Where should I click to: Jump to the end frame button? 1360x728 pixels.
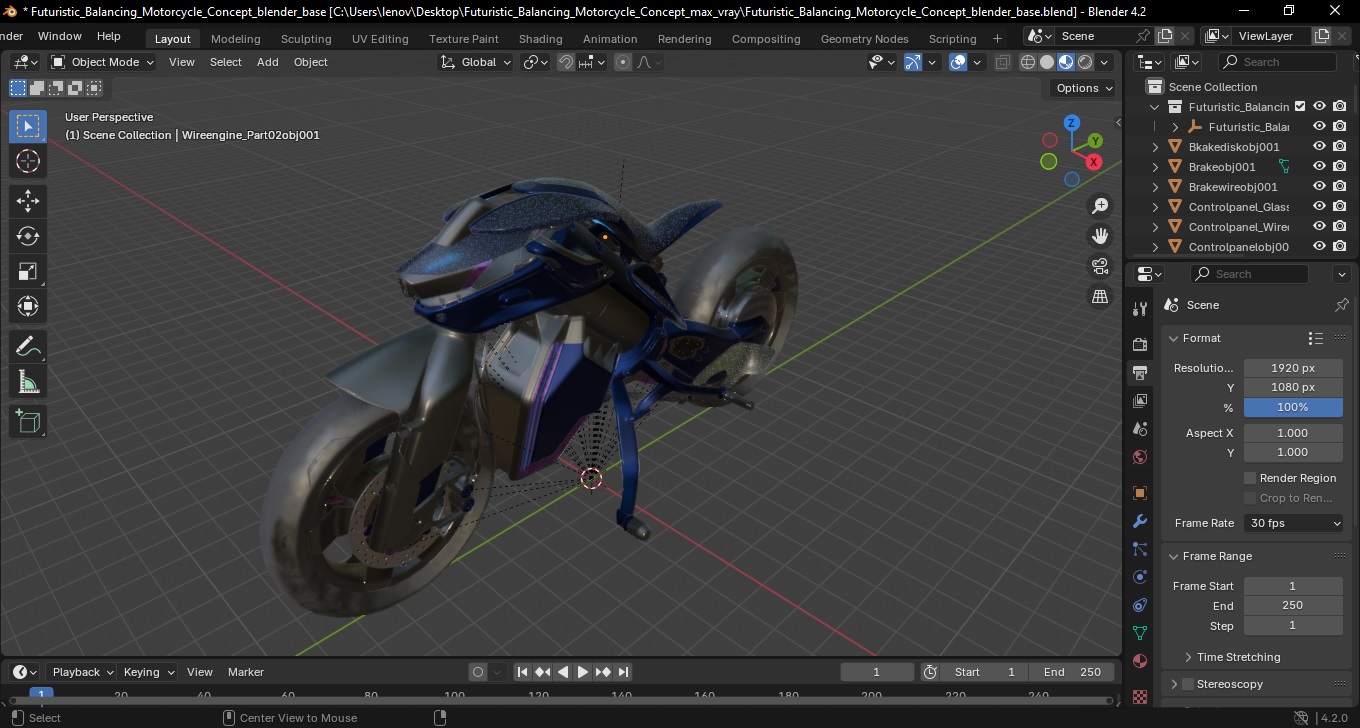pyautogui.click(x=623, y=672)
